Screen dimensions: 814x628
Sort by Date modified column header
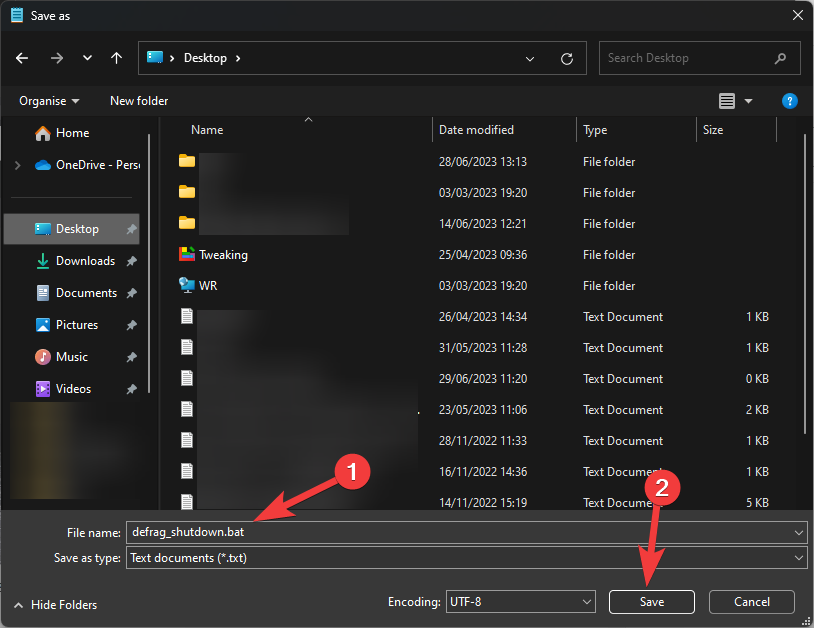[x=476, y=130]
